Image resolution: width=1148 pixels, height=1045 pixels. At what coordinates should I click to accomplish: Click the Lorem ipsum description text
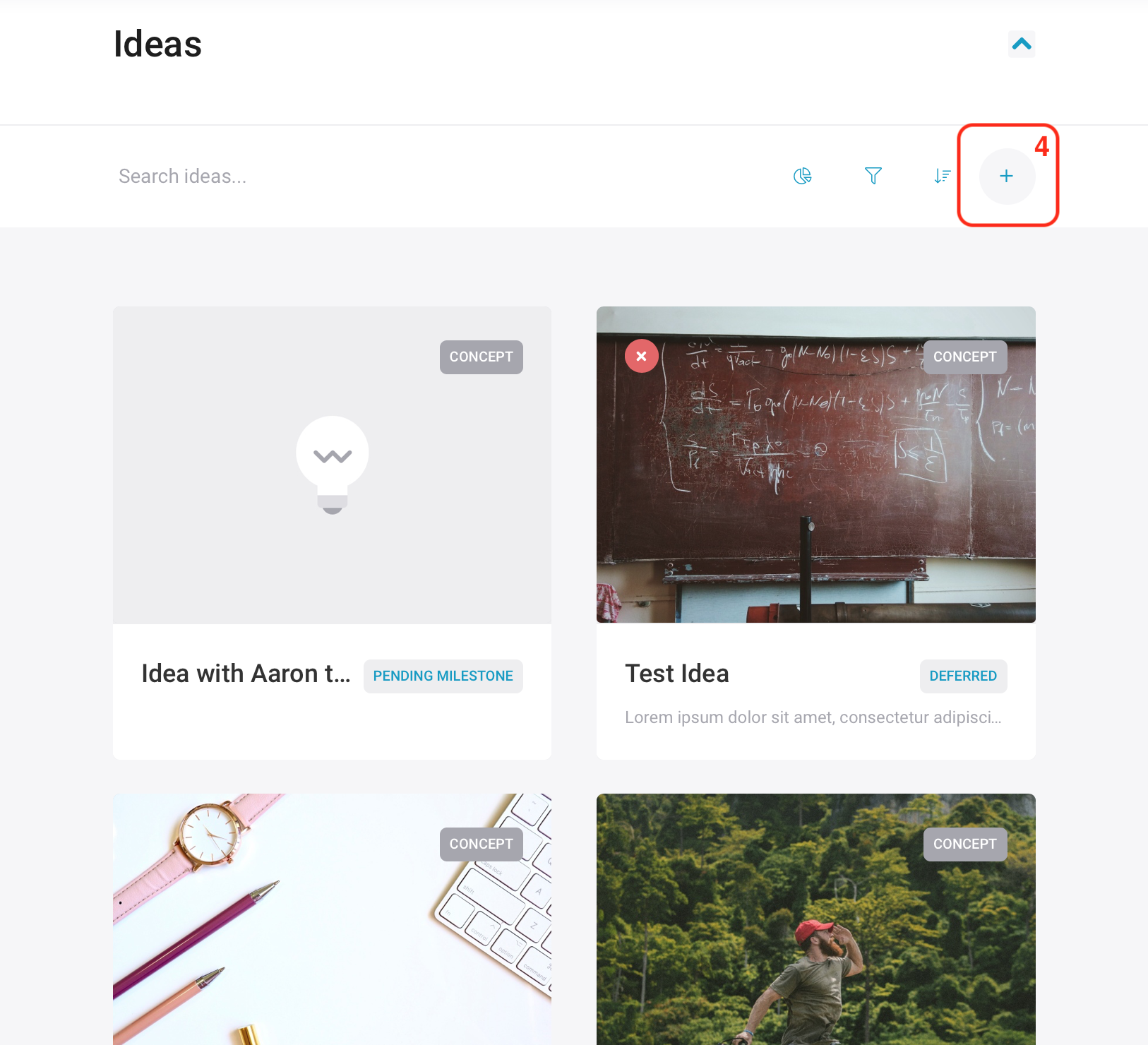coord(813,717)
